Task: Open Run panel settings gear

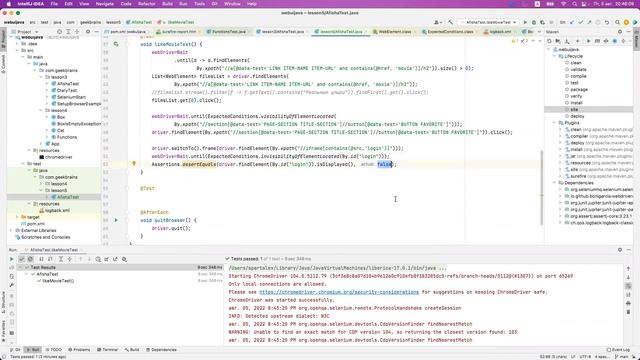Action: [620, 250]
